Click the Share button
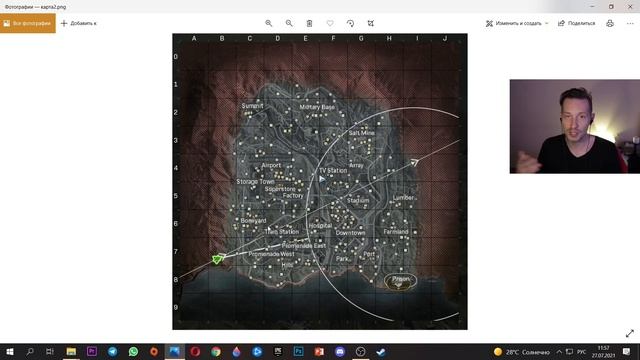Screen dimensions: 640x360 click(576, 23)
